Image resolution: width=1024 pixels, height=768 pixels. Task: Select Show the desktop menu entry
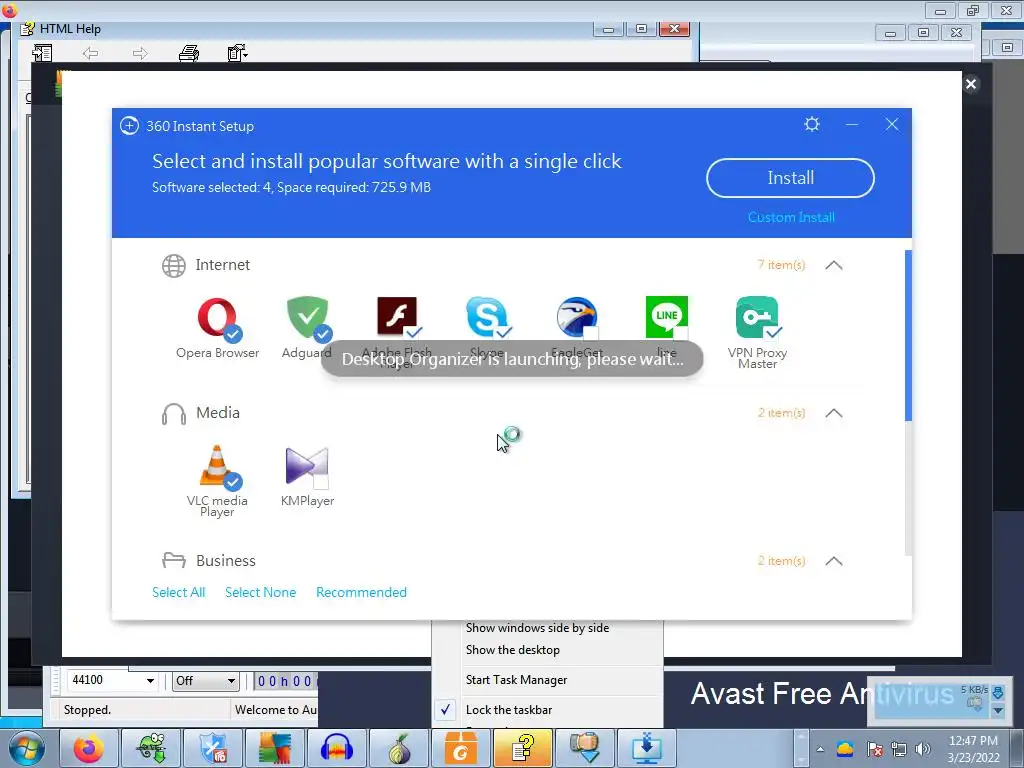[x=513, y=650]
